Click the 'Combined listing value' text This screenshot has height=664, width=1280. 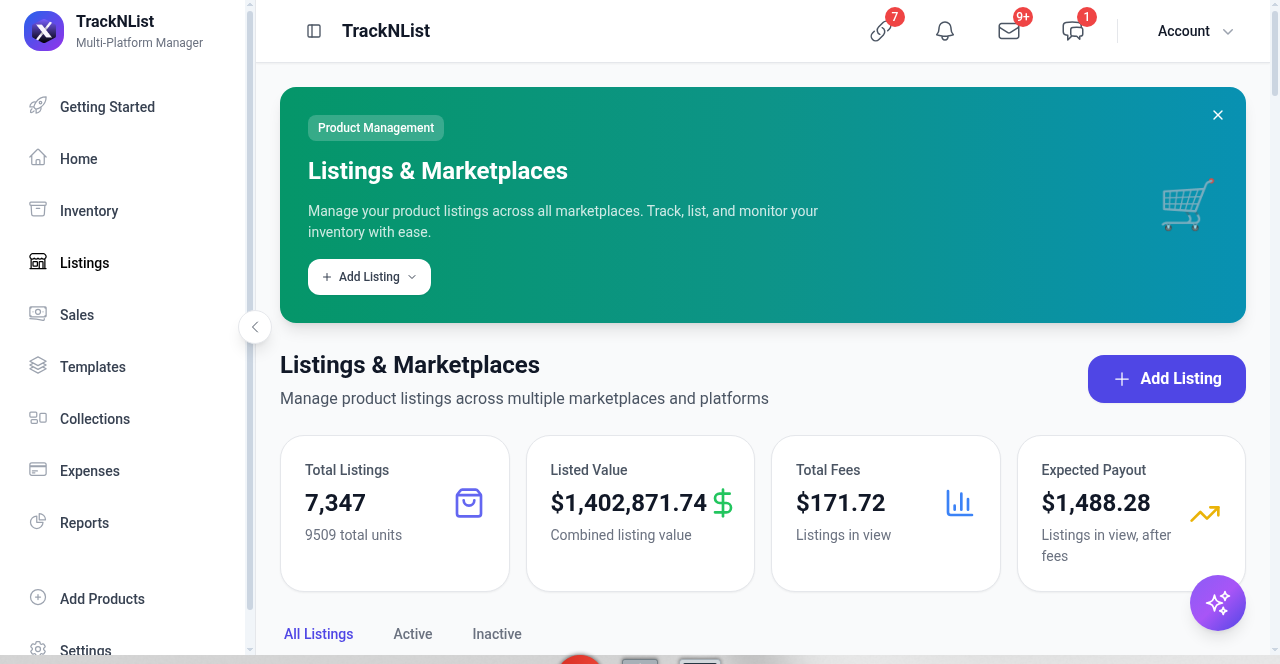pyautogui.click(x=621, y=535)
